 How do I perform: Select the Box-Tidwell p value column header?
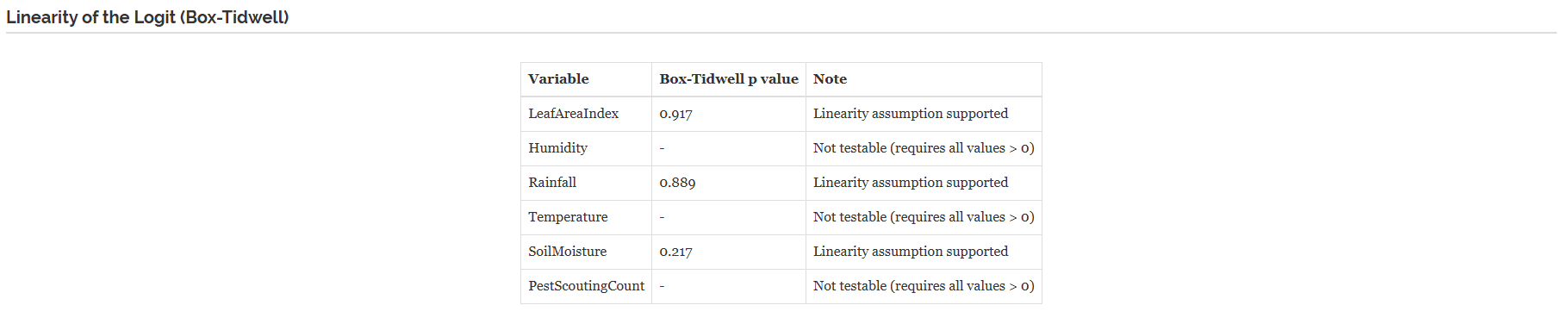729,79
